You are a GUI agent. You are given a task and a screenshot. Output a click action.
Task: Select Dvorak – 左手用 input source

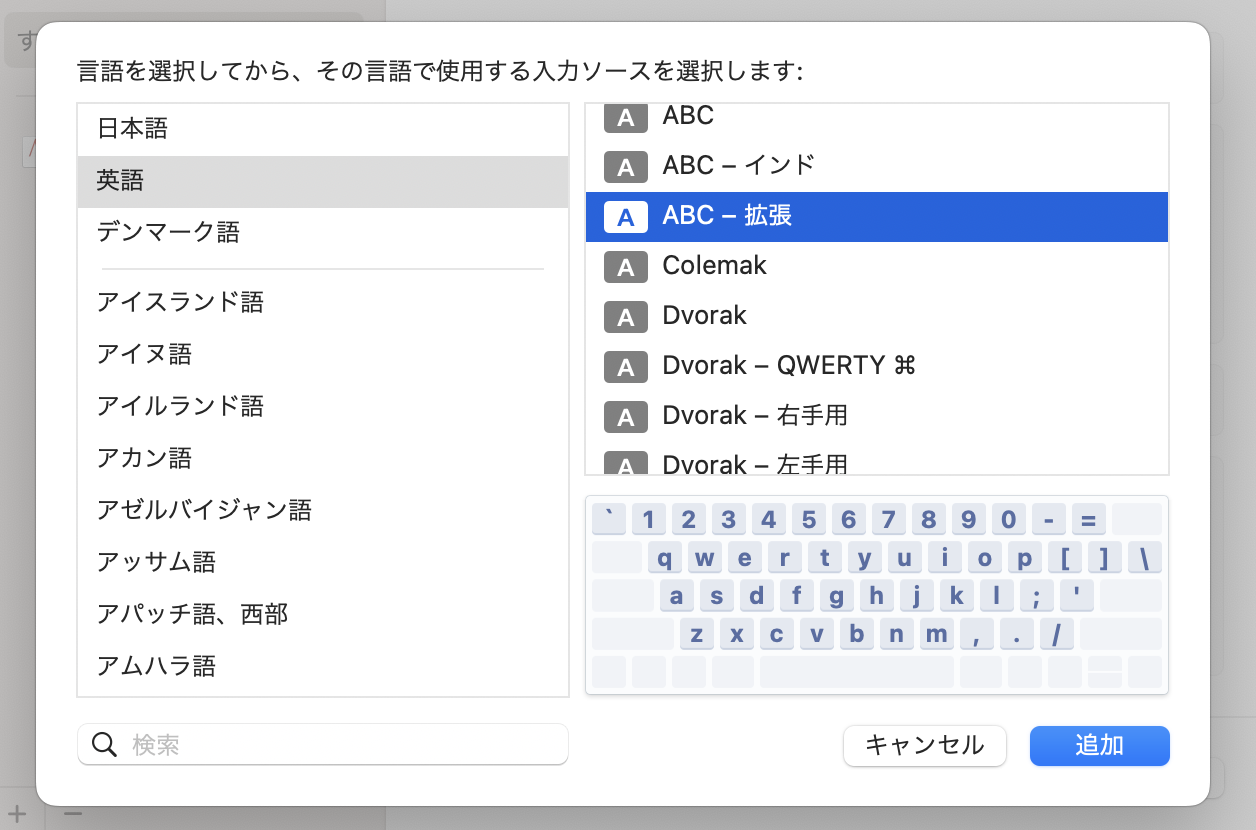876,464
